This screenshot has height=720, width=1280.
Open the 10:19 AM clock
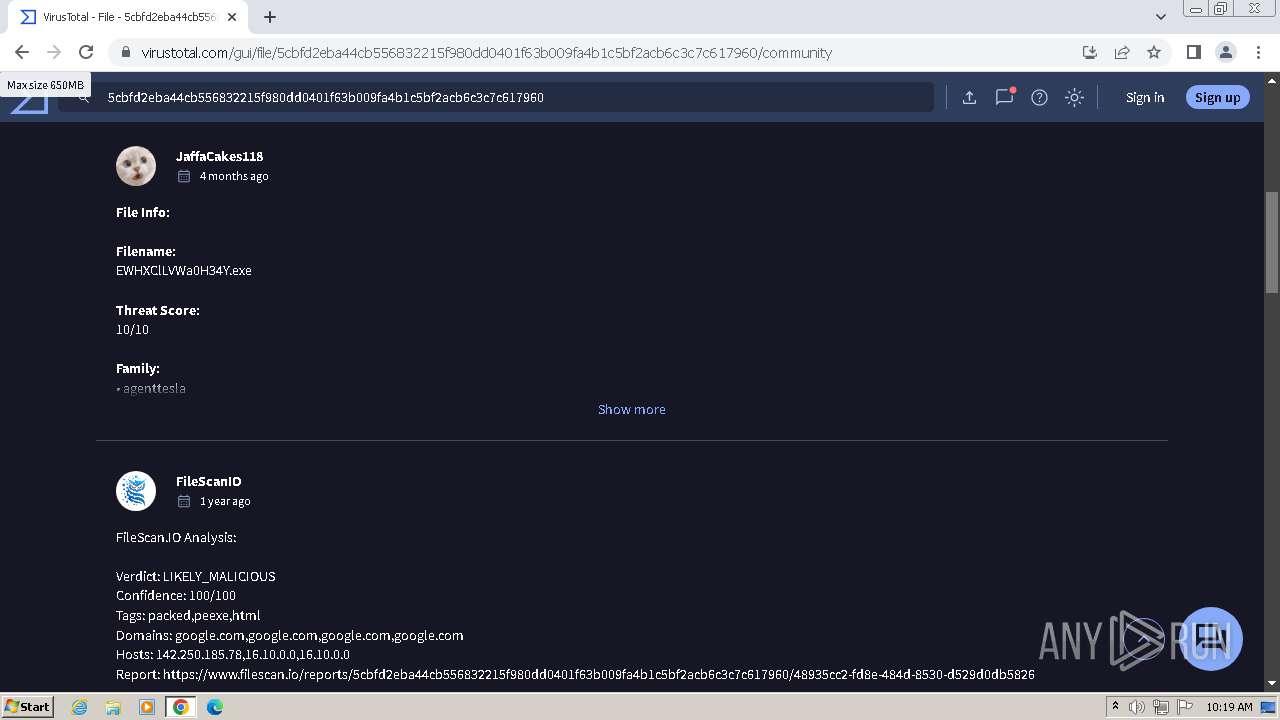(1229, 707)
